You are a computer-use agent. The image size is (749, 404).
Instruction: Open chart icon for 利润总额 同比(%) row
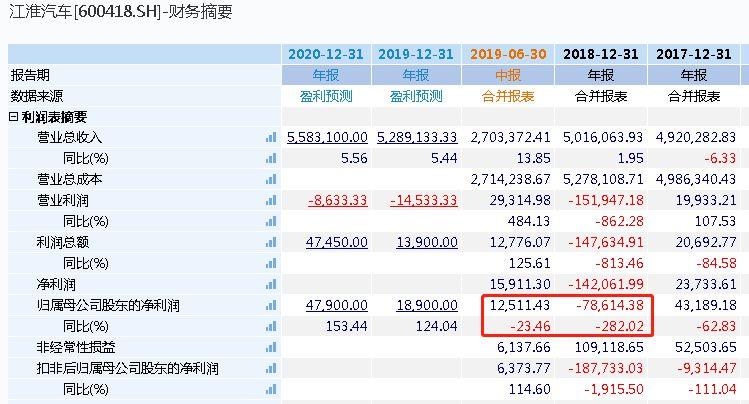[x=271, y=264]
